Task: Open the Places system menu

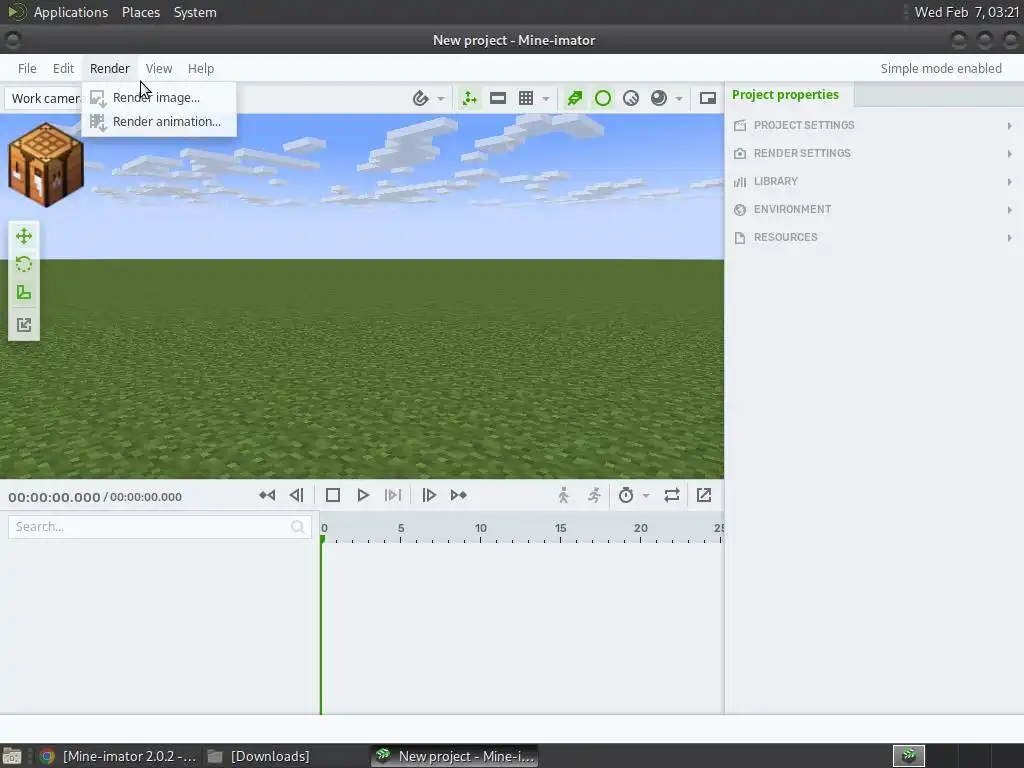Action: coord(141,12)
